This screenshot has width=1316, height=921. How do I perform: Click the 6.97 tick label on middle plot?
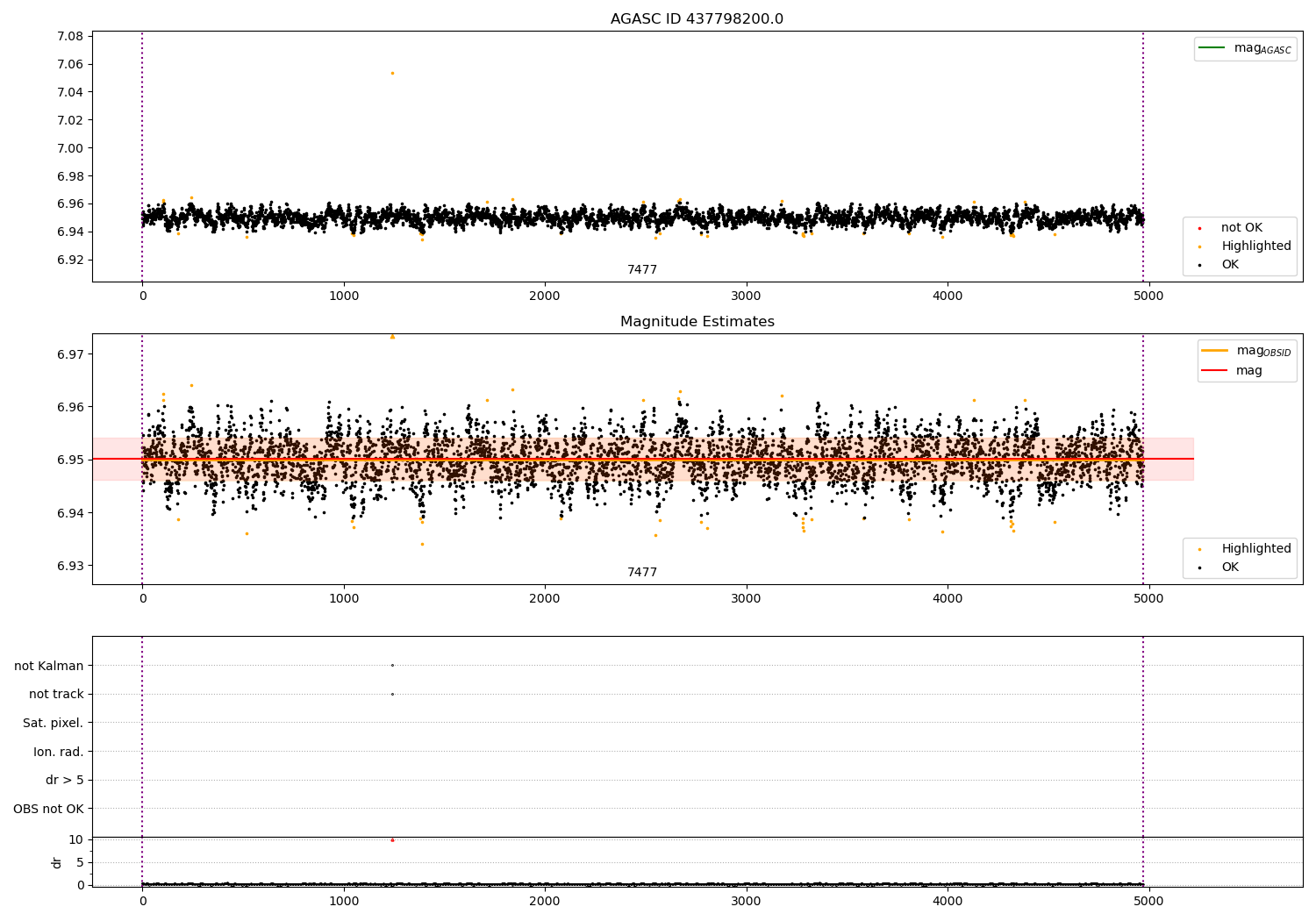point(70,354)
